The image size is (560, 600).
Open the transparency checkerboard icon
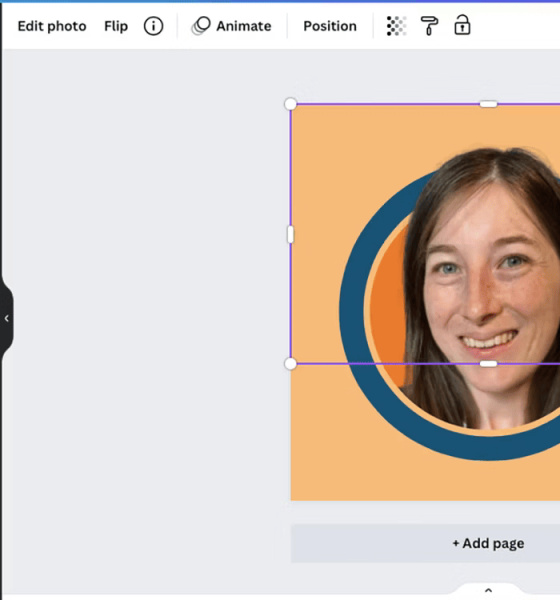coord(396,26)
